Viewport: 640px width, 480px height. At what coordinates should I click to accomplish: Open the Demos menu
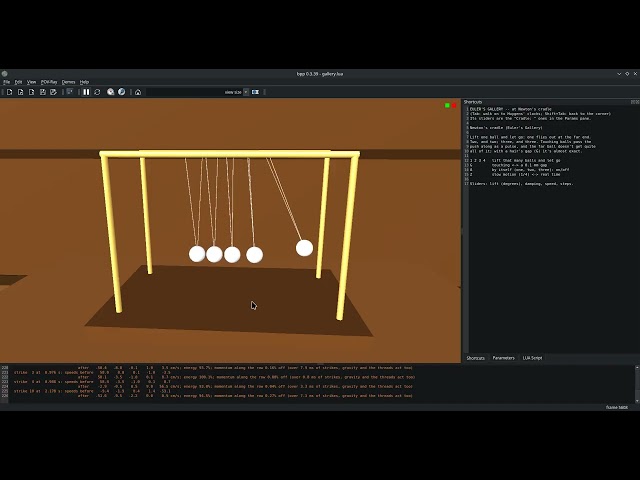tap(69, 82)
